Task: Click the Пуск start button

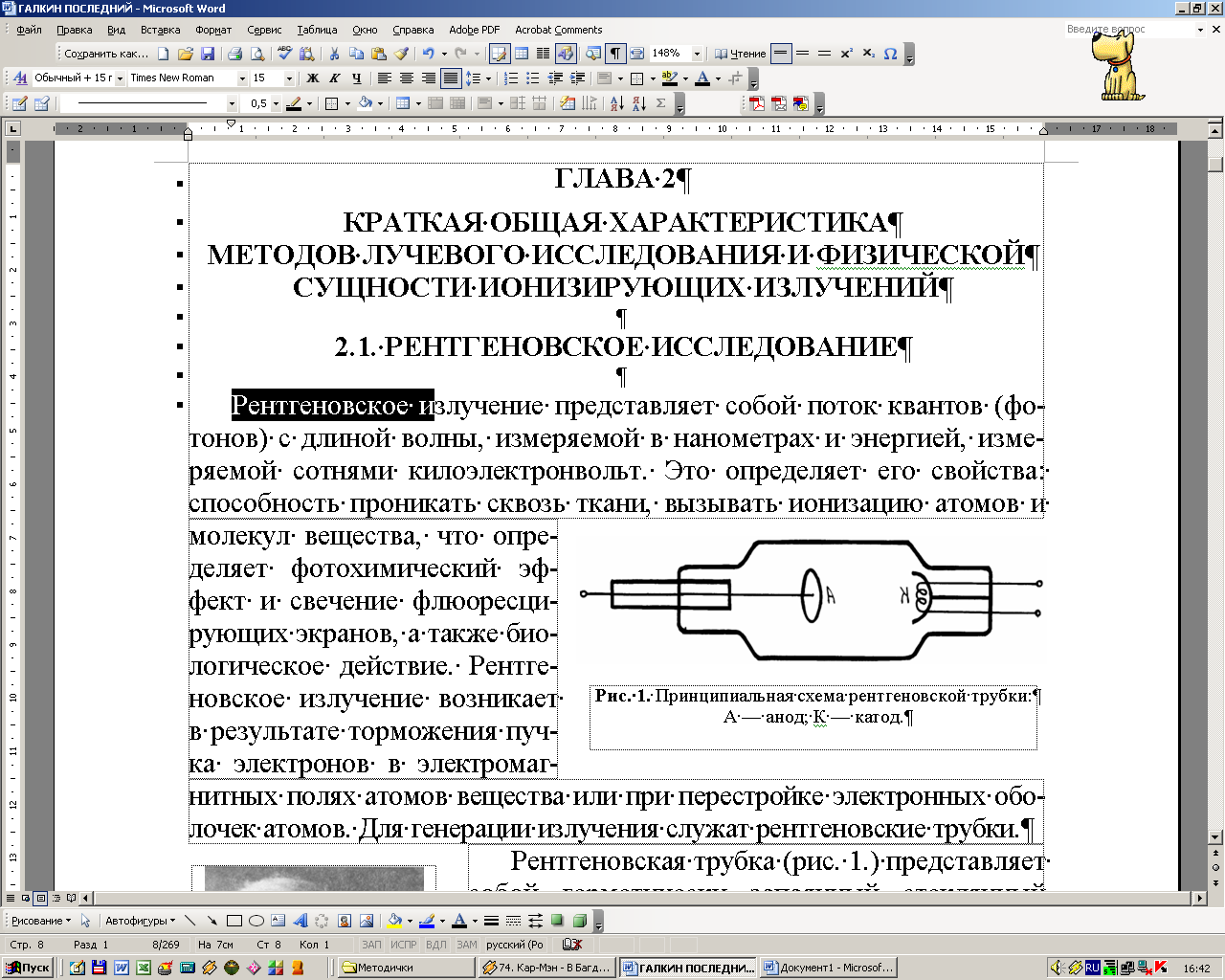Action: (27, 968)
